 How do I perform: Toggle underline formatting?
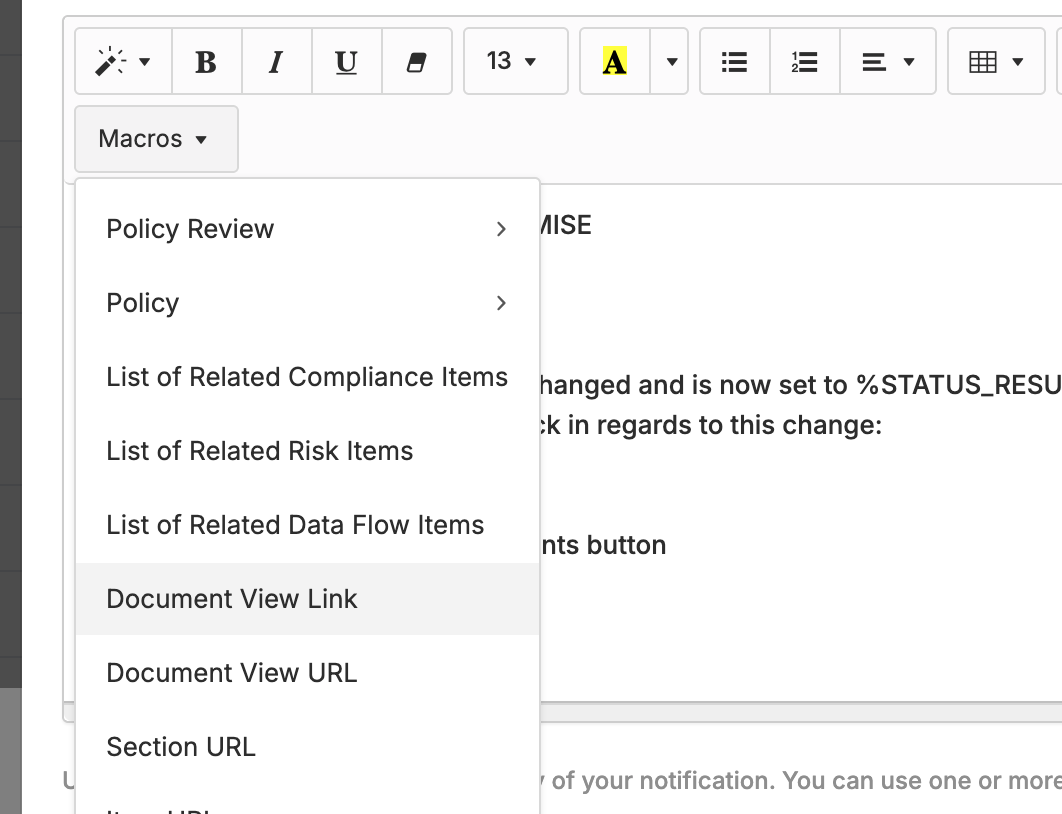346,62
